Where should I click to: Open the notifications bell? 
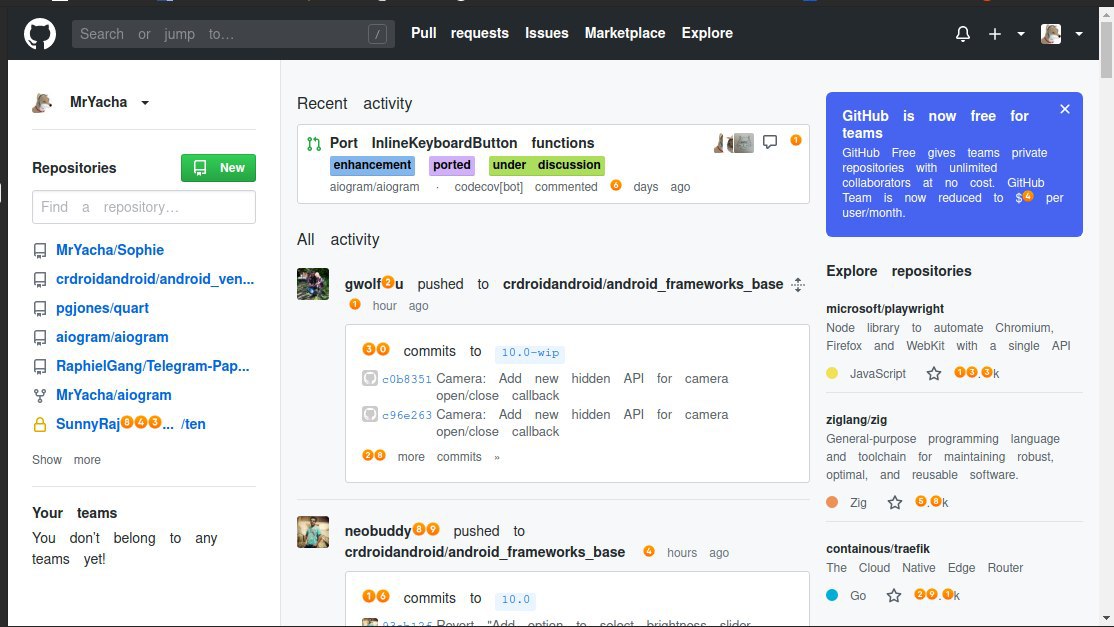[963, 33]
